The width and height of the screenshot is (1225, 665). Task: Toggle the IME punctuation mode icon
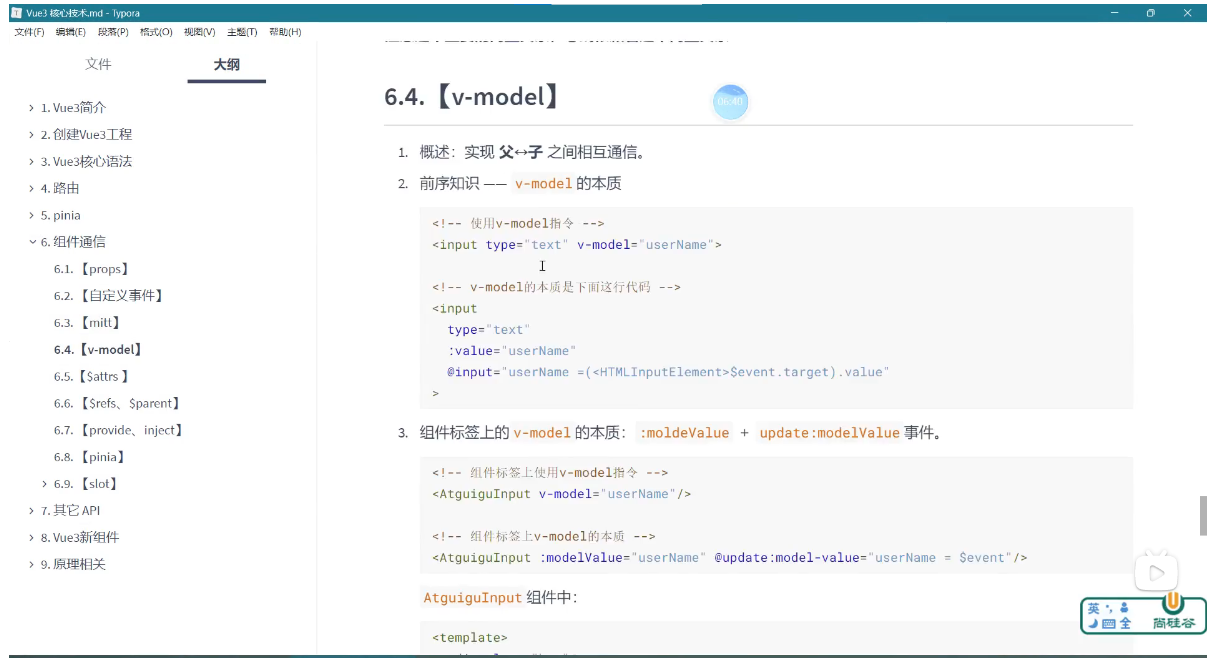click(x=1109, y=608)
